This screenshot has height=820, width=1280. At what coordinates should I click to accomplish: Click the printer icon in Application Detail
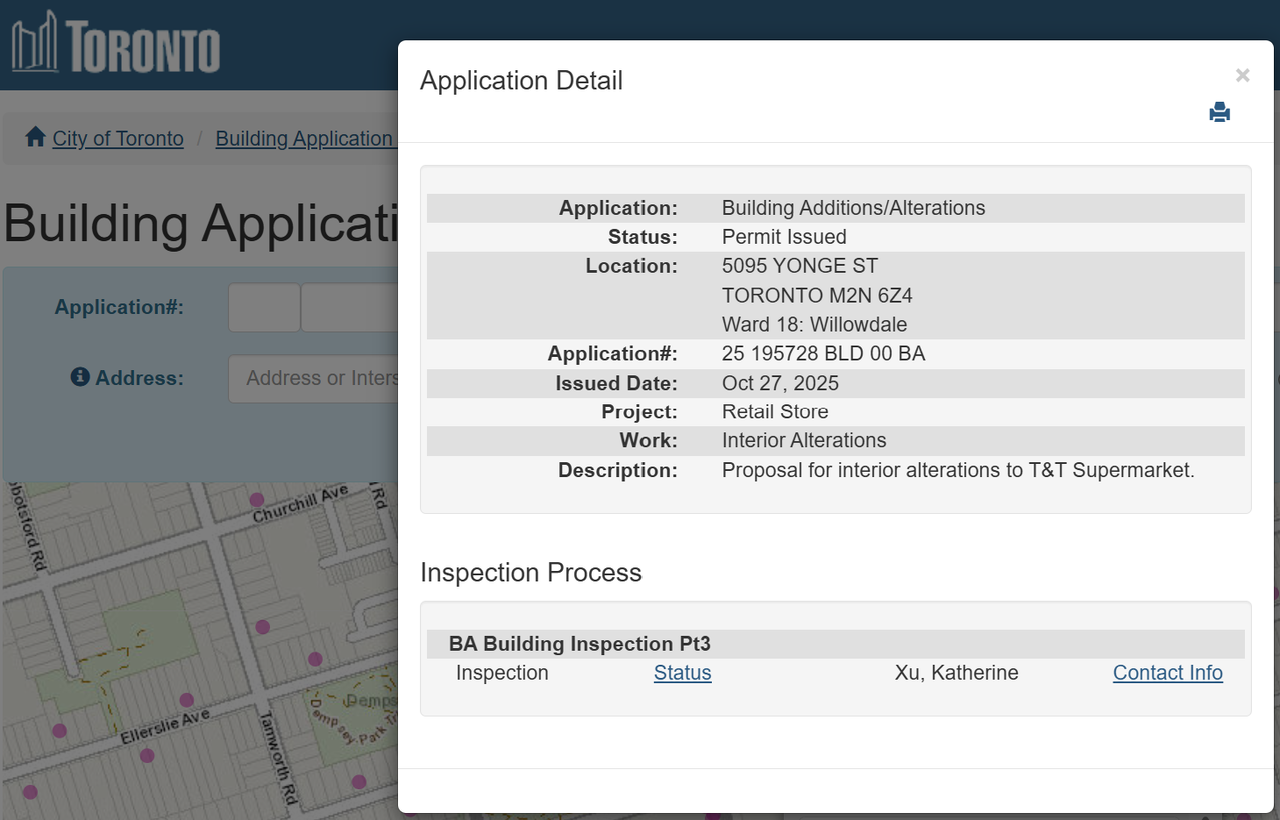click(1219, 112)
